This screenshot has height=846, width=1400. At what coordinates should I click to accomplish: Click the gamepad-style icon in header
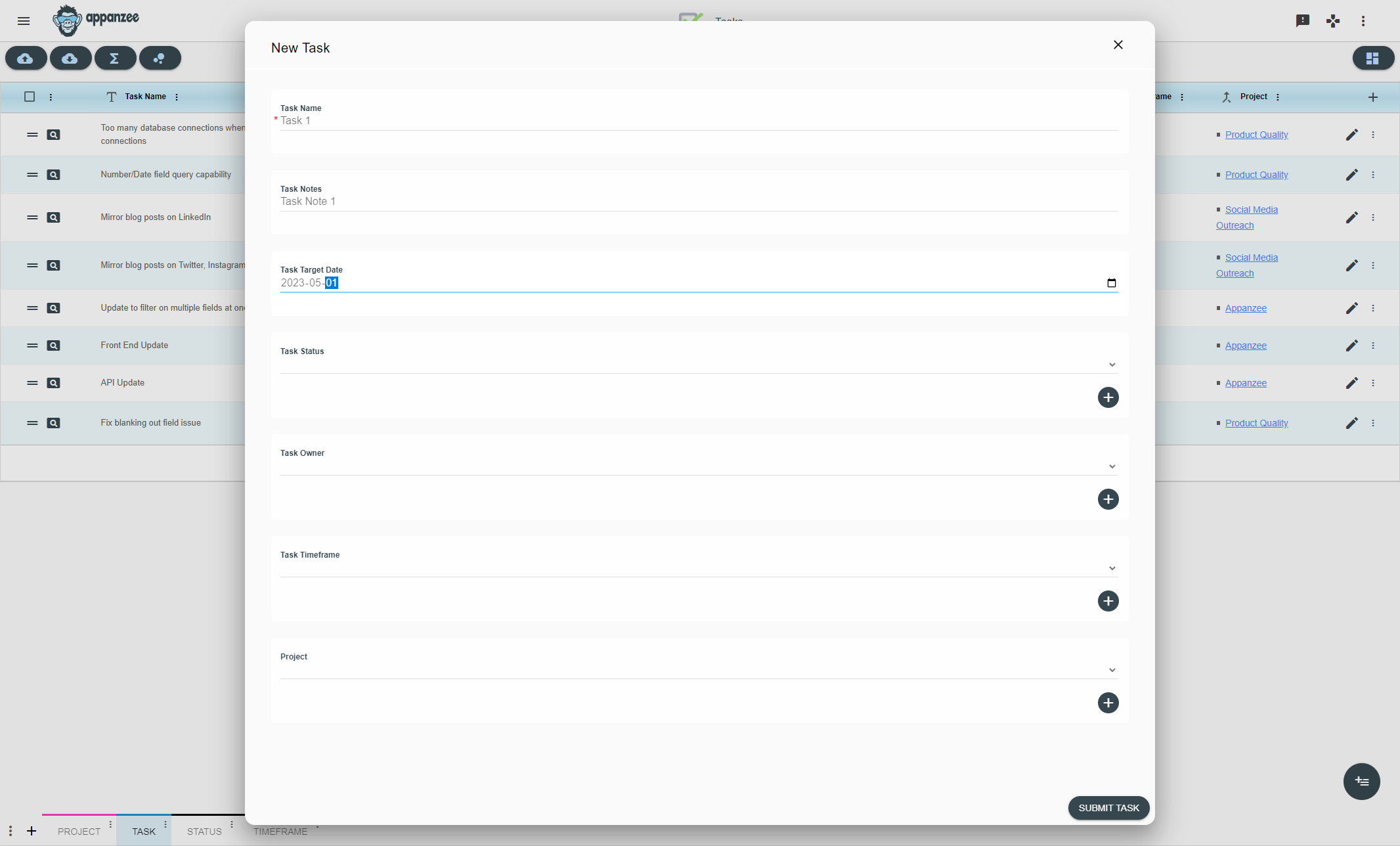coord(1333,21)
